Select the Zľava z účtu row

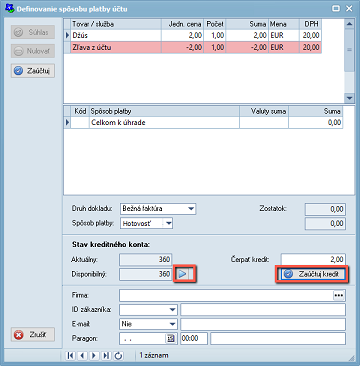pos(193,47)
